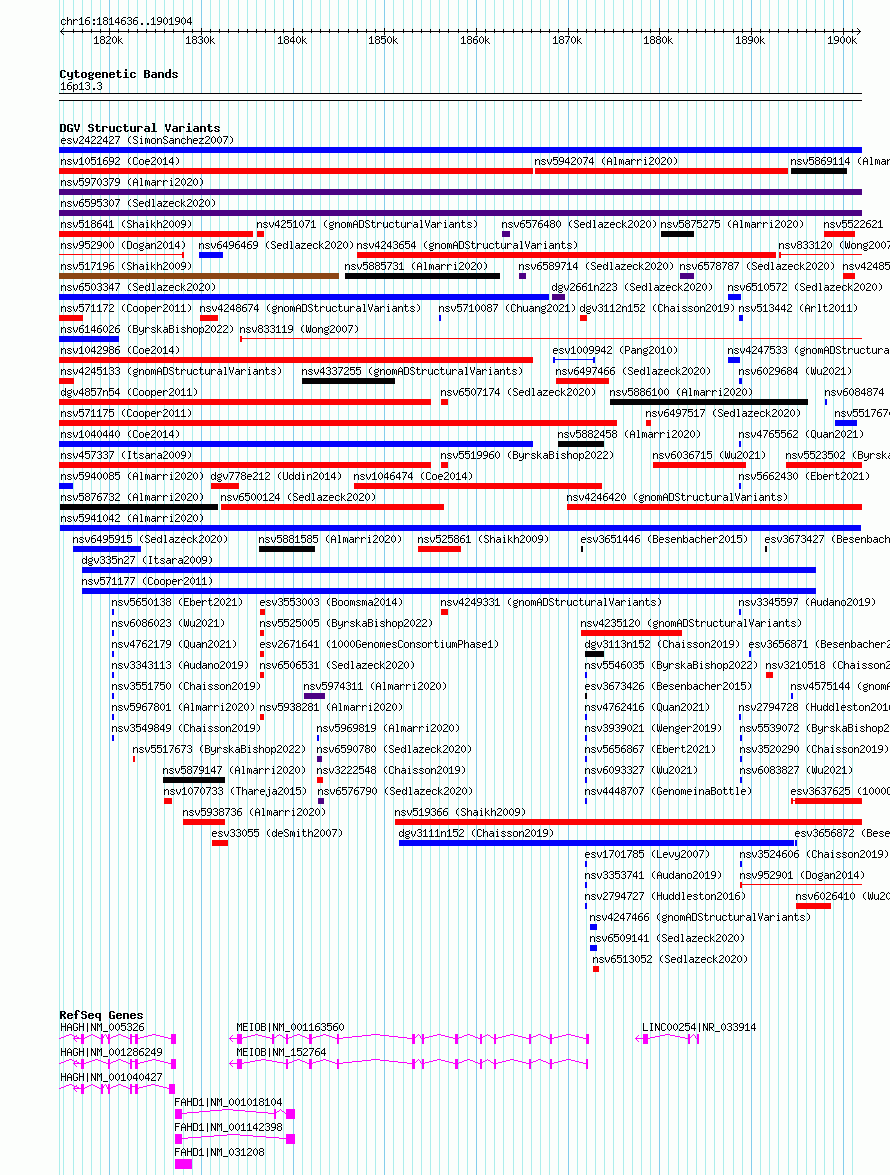Click the purple bar under nsv5970379 (Almarri2020)
The width and height of the screenshot is (890, 1175).
click(461, 192)
